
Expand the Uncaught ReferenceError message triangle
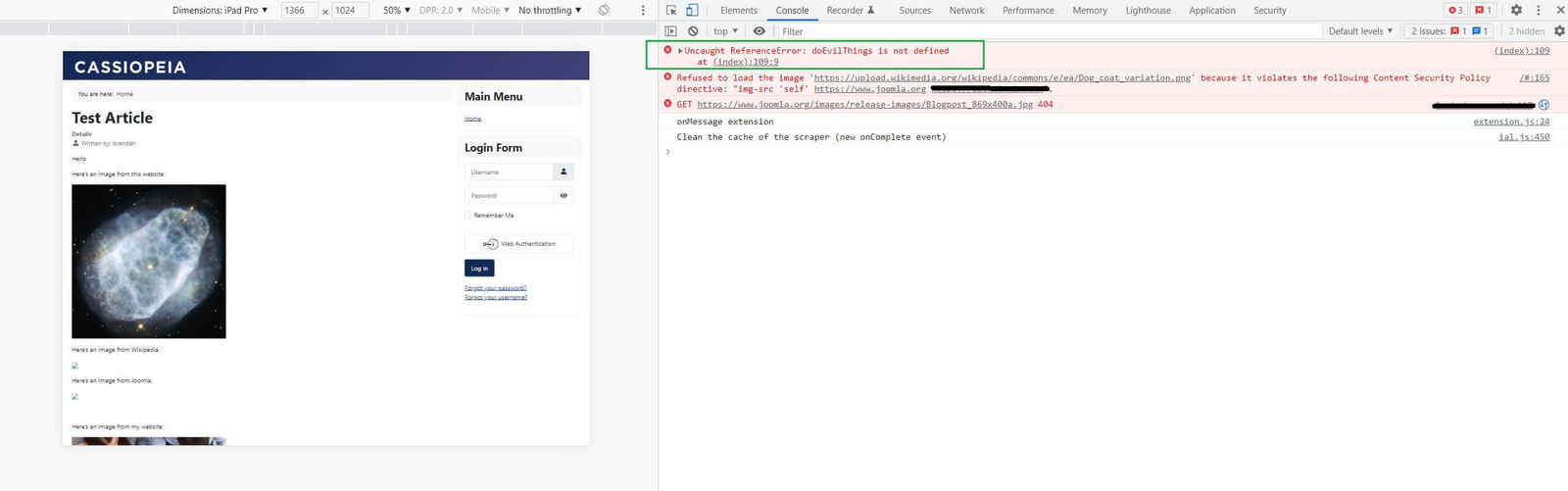click(680, 51)
